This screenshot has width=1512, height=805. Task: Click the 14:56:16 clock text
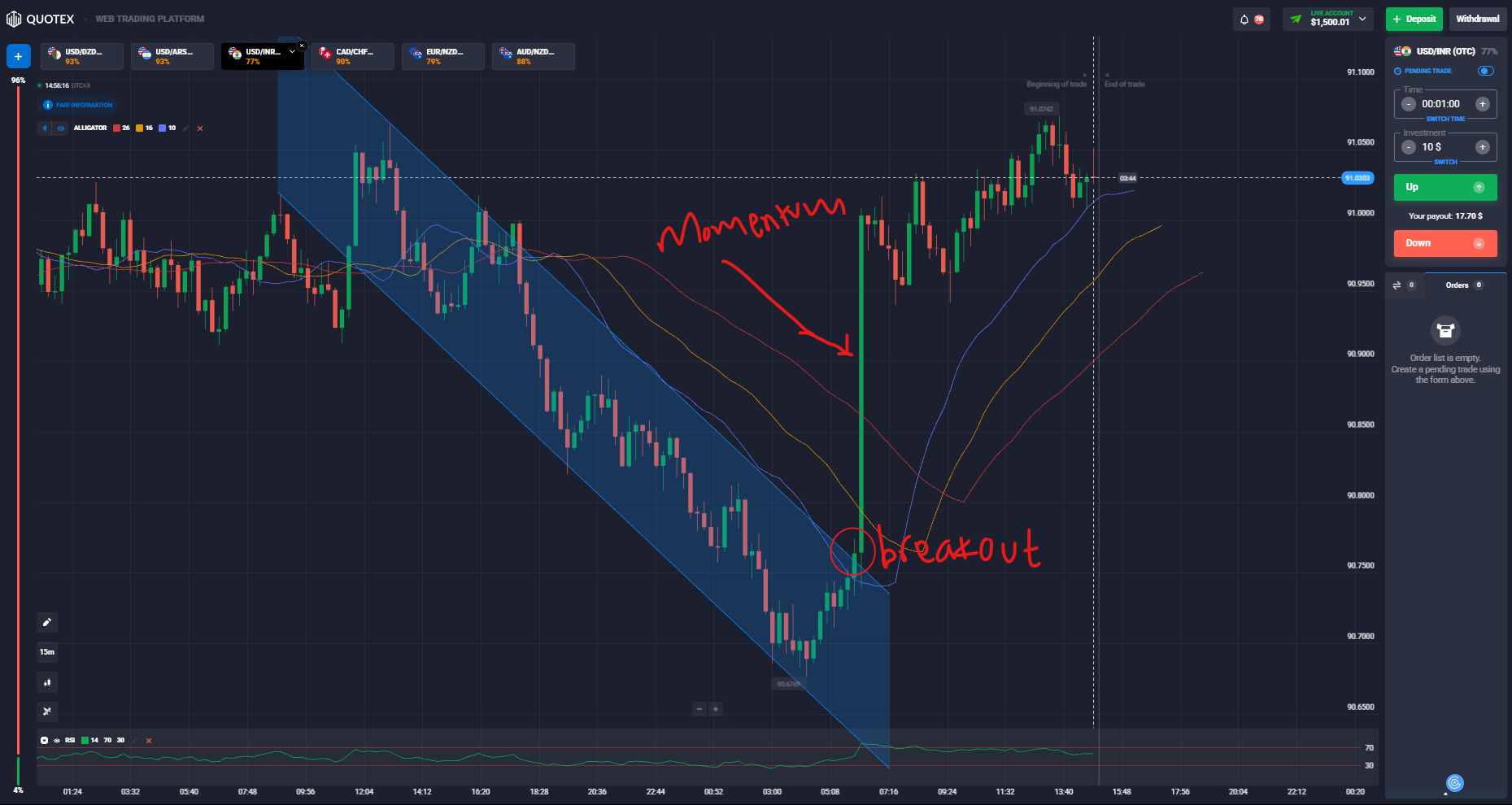[56, 85]
